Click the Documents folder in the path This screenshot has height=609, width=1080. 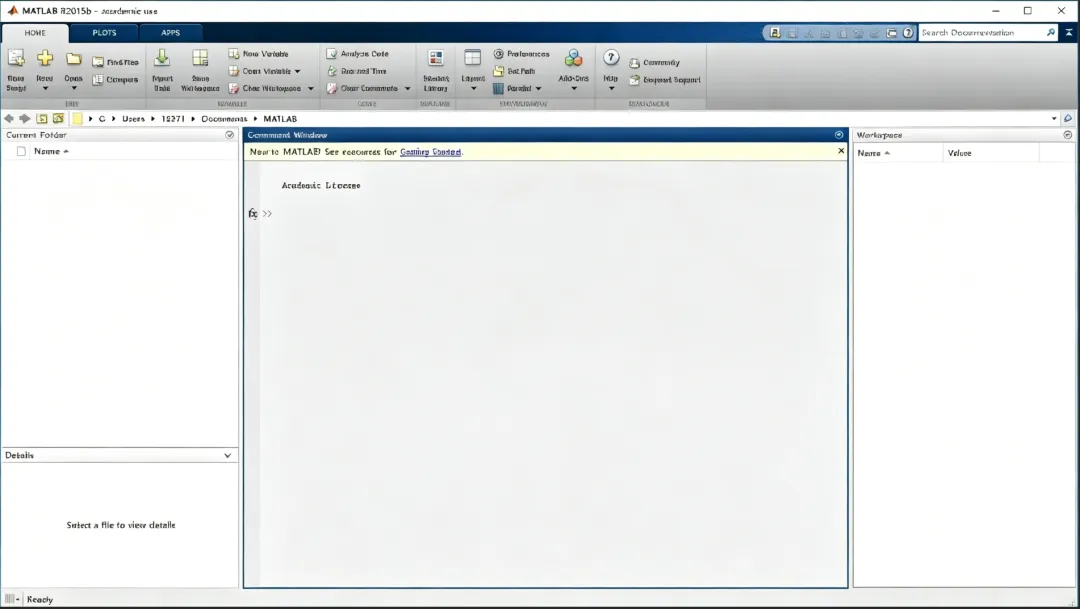coord(224,118)
